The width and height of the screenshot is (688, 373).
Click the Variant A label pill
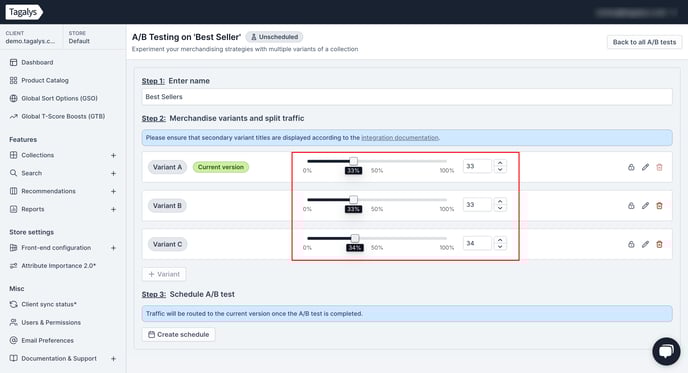(x=167, y=167)
